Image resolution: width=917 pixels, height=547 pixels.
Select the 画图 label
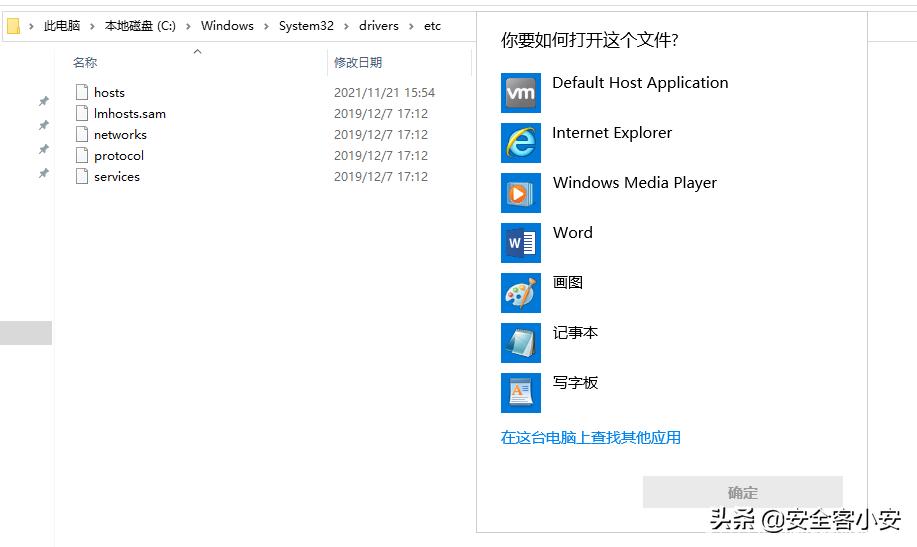point(568,283)
